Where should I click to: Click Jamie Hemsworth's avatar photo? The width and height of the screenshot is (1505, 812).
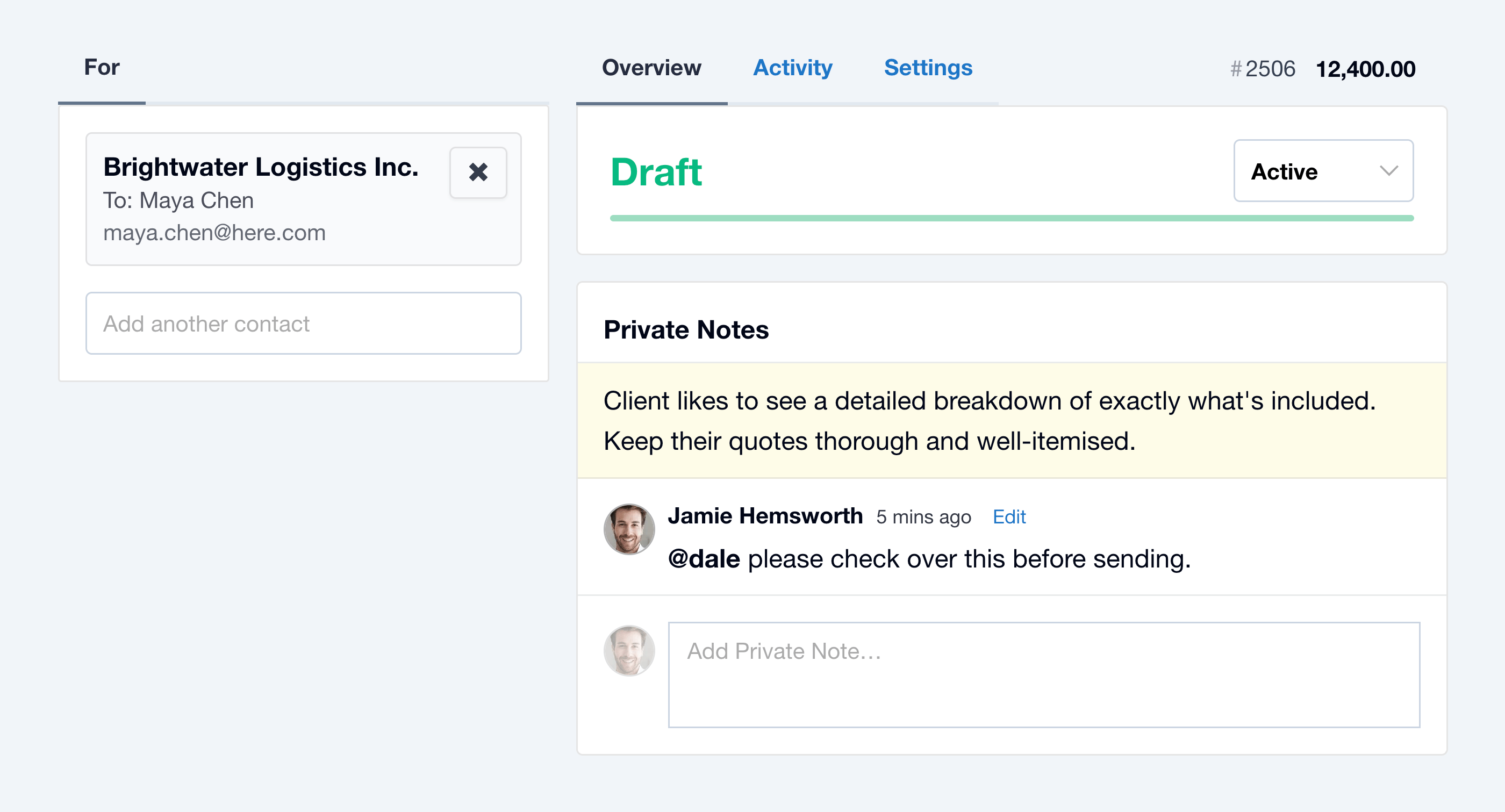(x=629, y=529)
